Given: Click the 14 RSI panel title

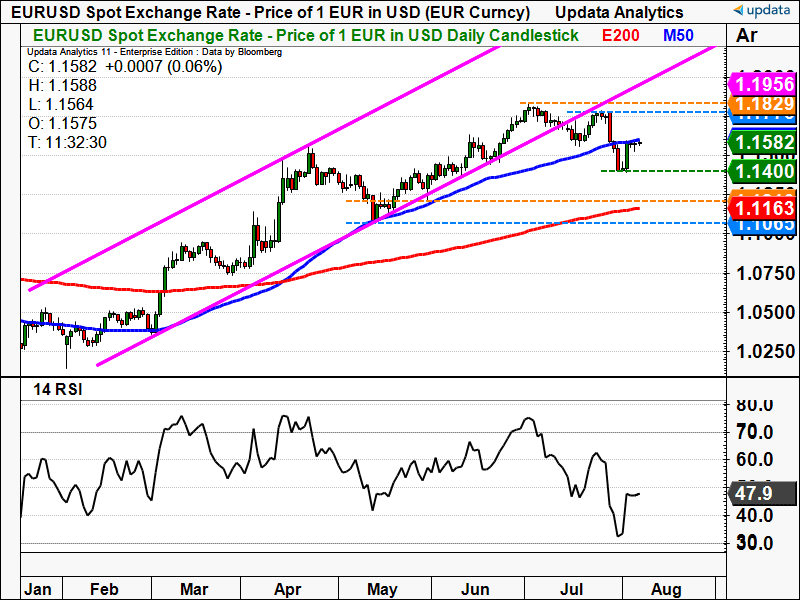Looking at the screenshot, I should pyautogui.click(x=58, y=390).
